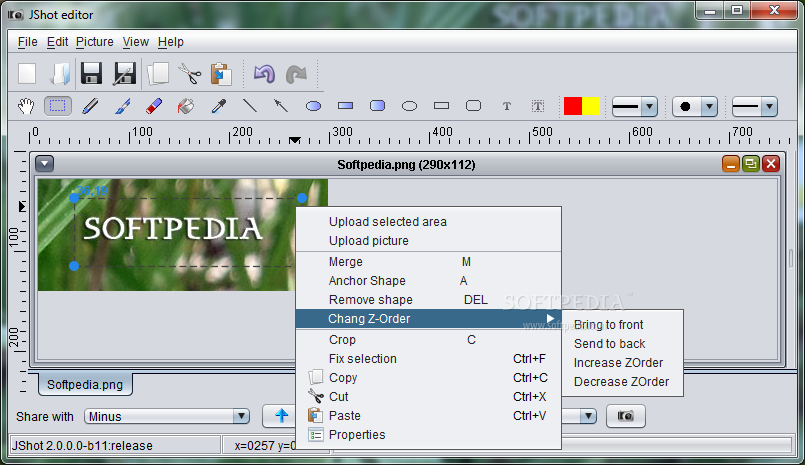
Task: Select the Hand pan tool
Action: pos(26,106)
